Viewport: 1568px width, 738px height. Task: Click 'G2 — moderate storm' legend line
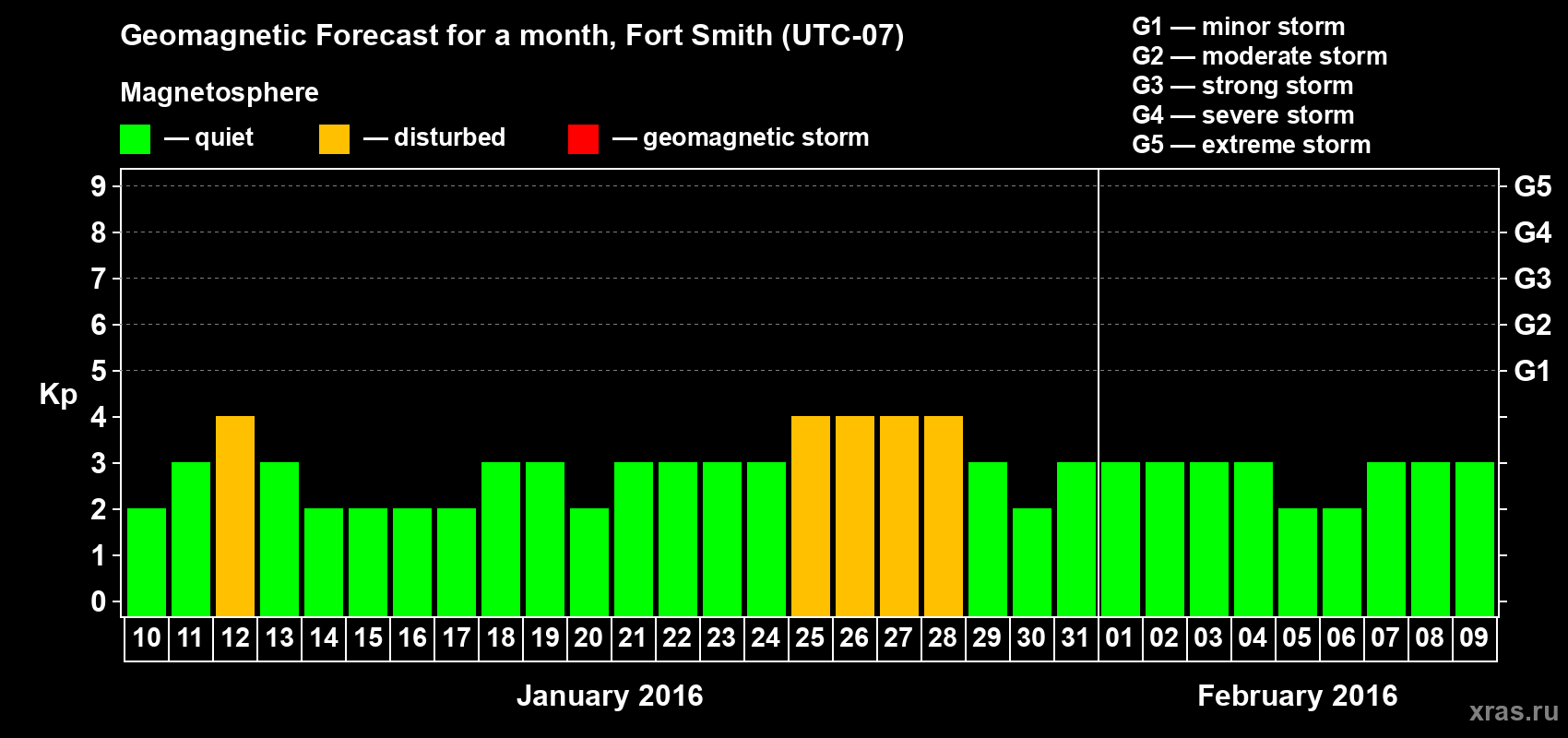(x=1260, y=56)
